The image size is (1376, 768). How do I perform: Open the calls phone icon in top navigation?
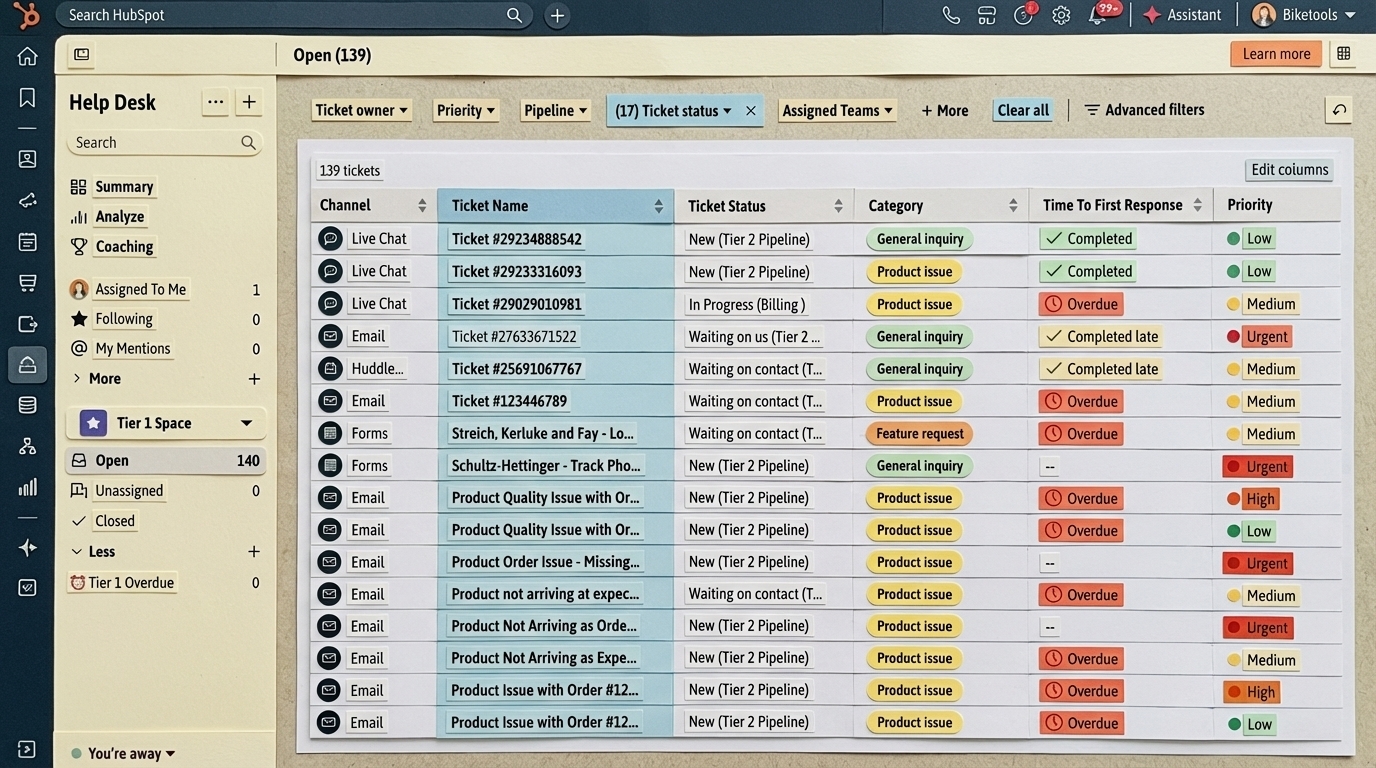point(950,14)
